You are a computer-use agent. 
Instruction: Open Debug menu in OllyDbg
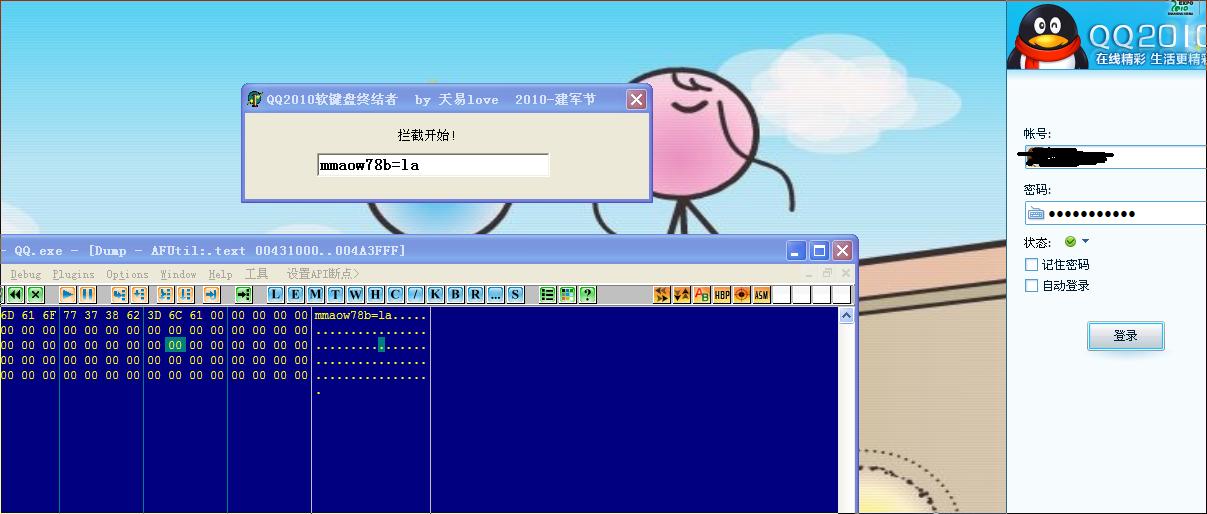[x=26, y=274]
